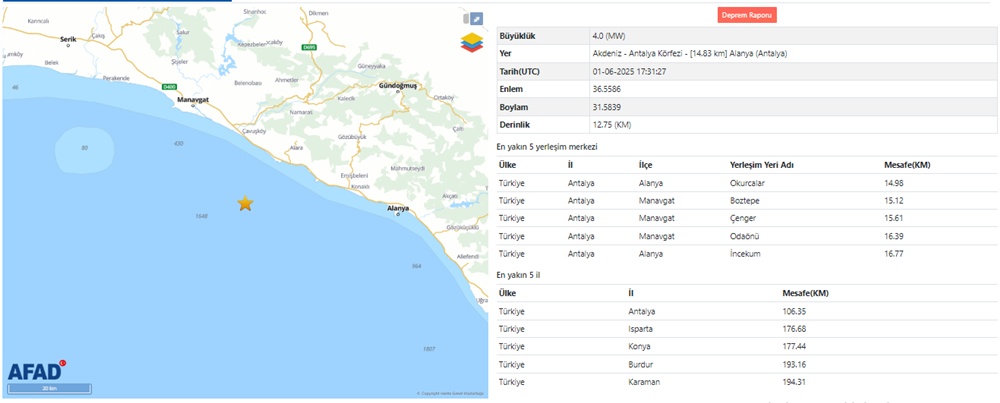Click the D695 road badge on map
Image resolution: width=1000 pixels, height=403 pixels.
308,46
